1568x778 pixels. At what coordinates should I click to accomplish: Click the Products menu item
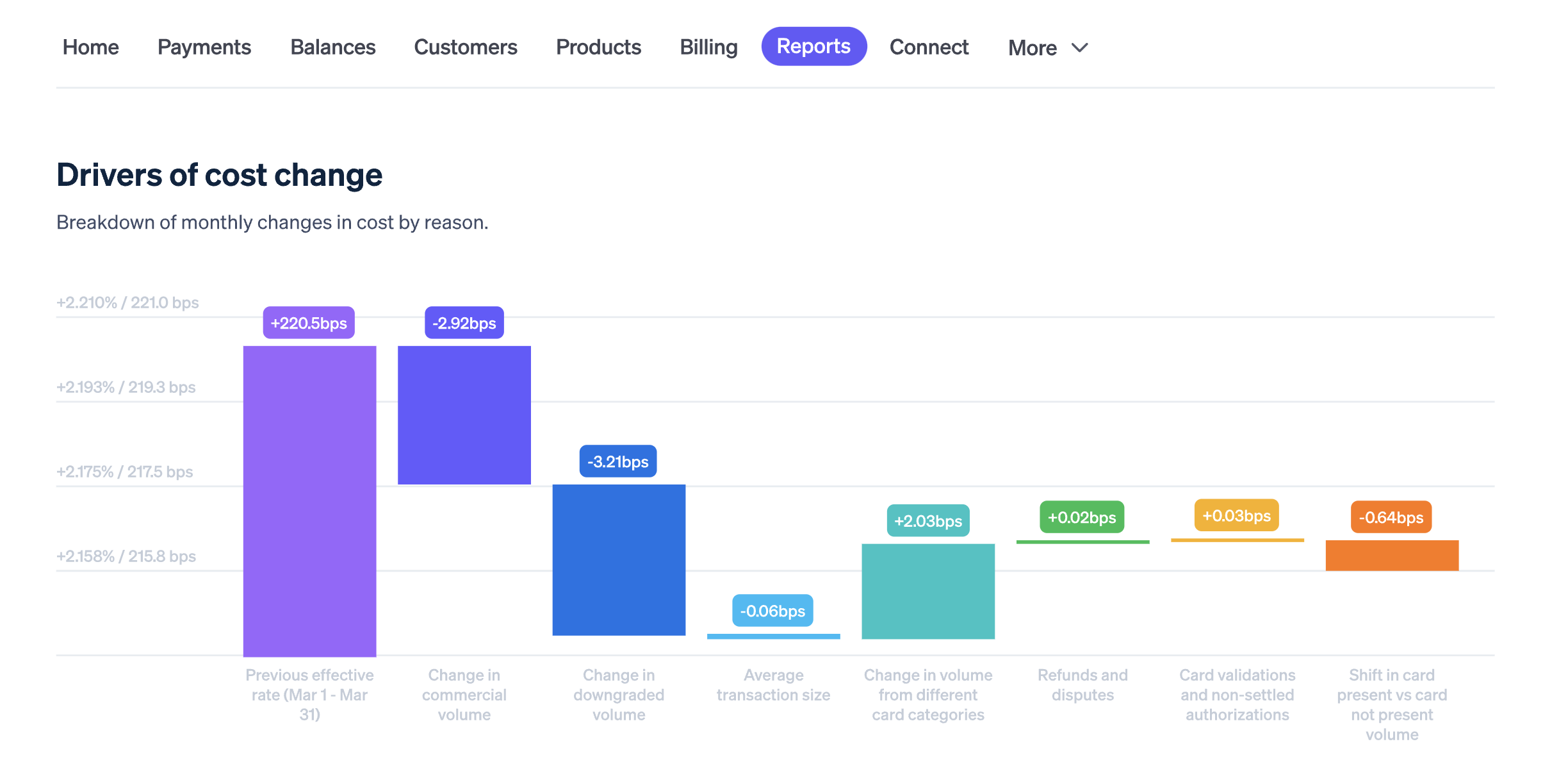pos(598,45)
